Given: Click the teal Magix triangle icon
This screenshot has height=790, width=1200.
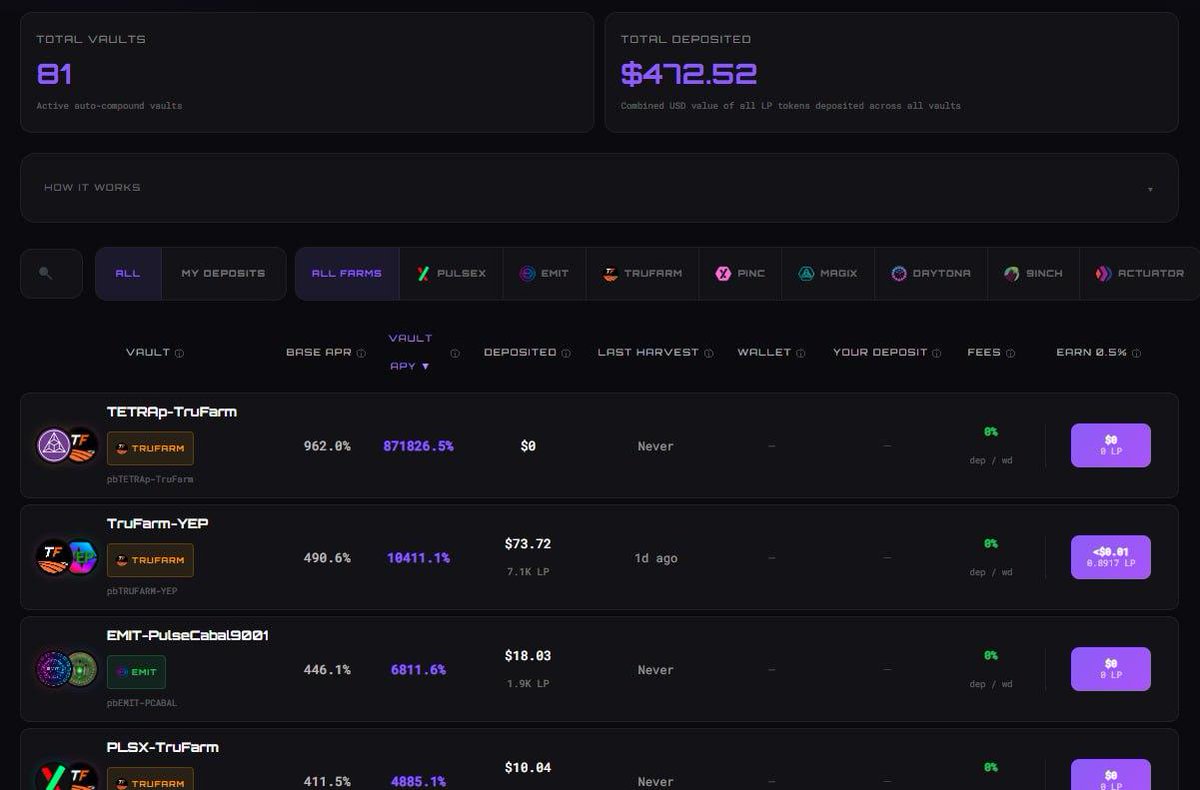Looking at the screenshot, I should point(806,273).
